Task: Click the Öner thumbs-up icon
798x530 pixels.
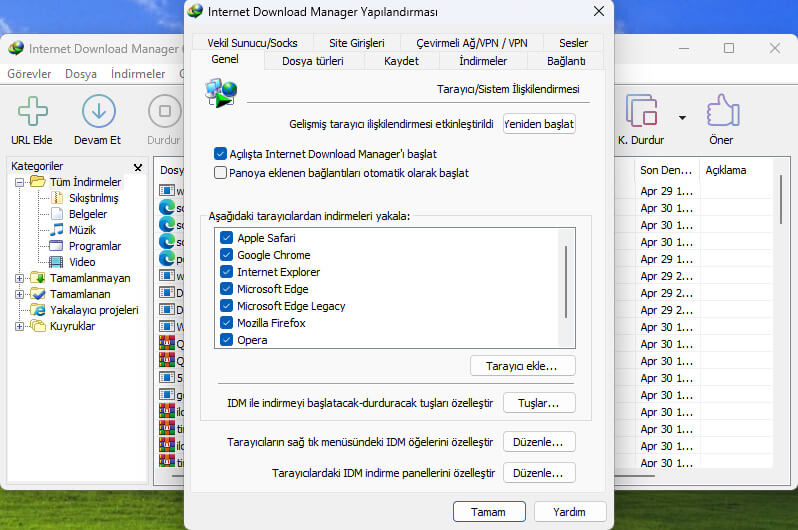Action: [x=723, y=110]
